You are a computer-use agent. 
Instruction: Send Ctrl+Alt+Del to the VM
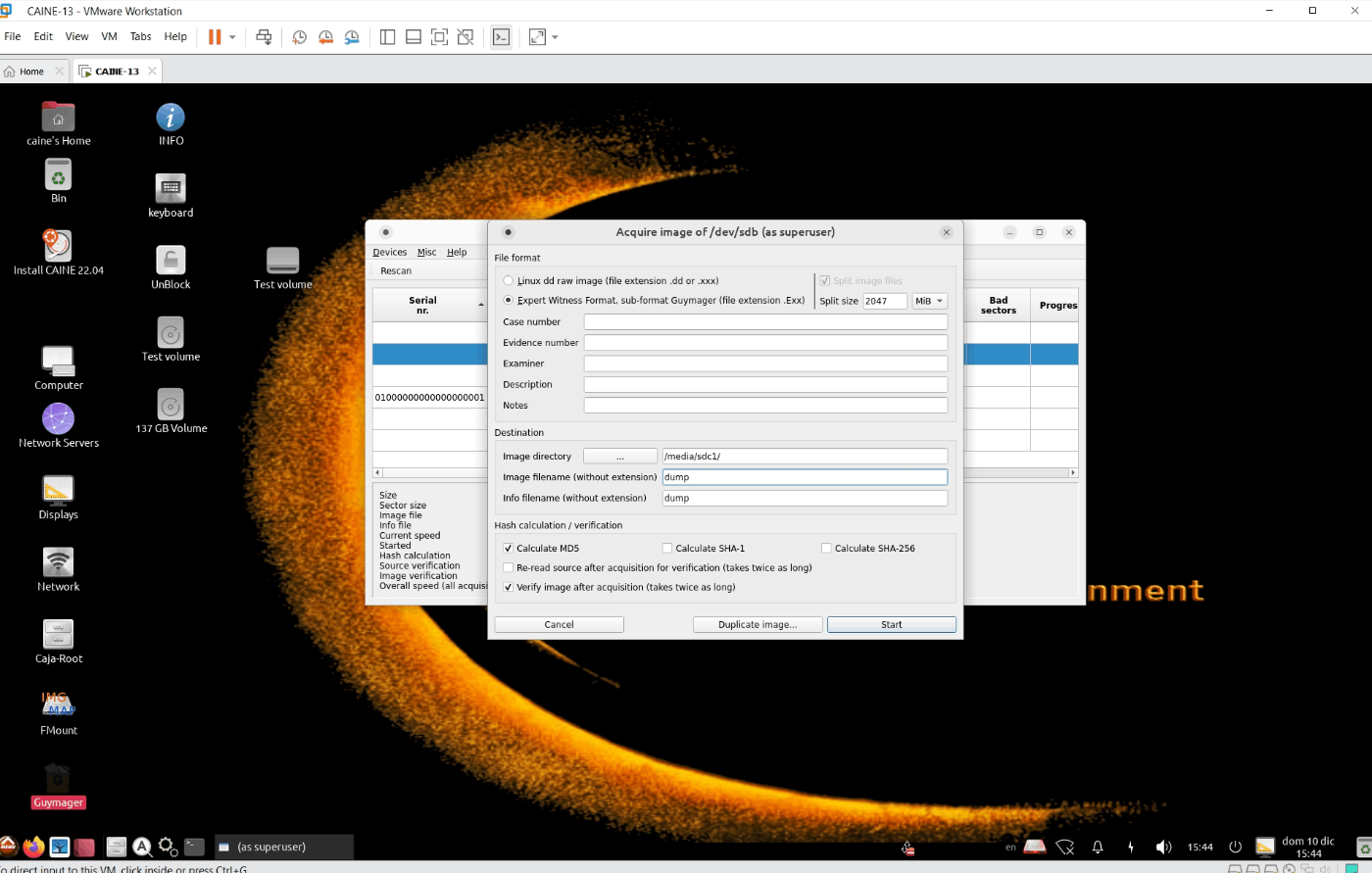(264, 37)
